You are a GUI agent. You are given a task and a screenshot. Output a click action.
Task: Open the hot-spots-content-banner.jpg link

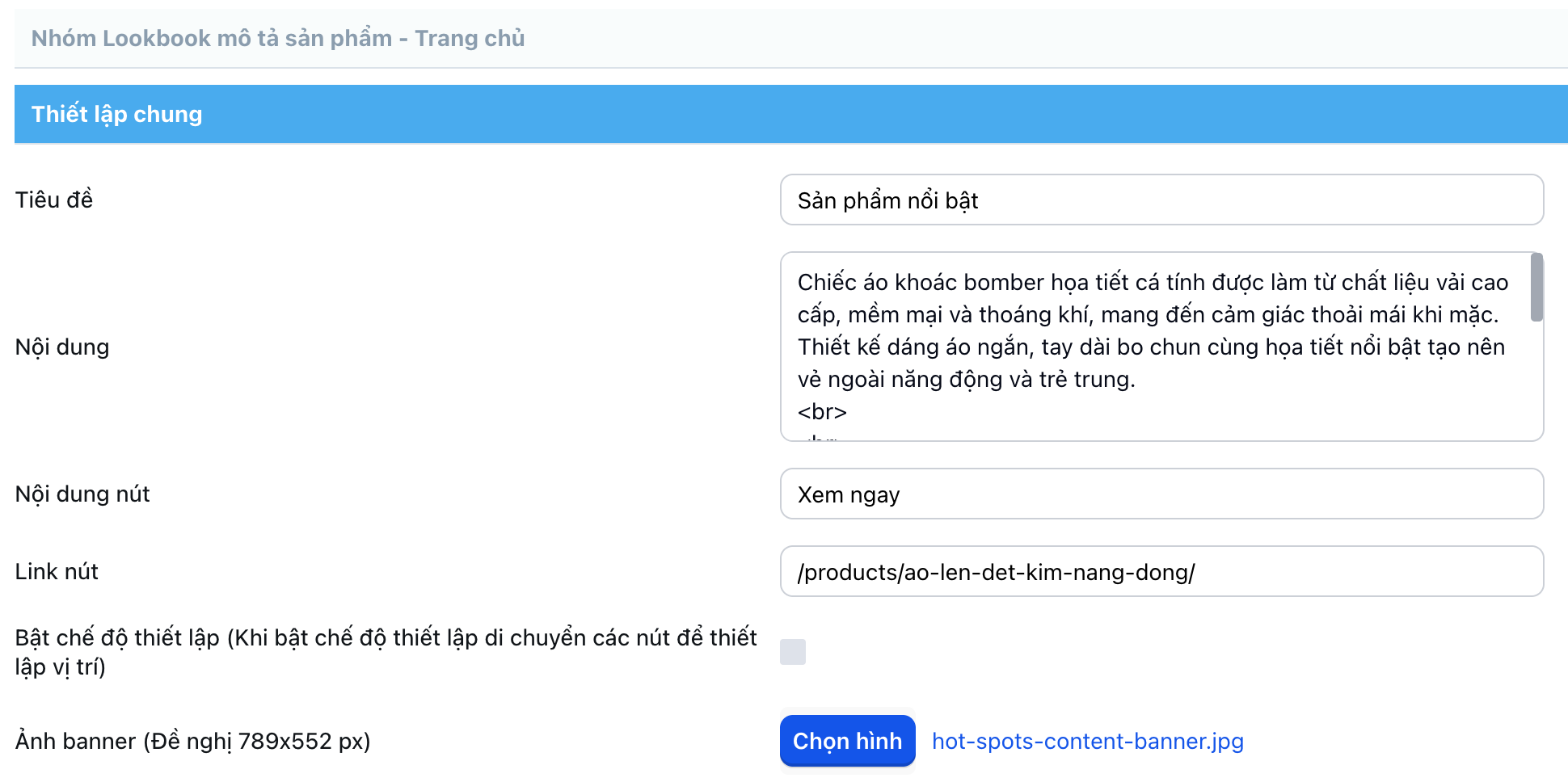pos(1087,742)
